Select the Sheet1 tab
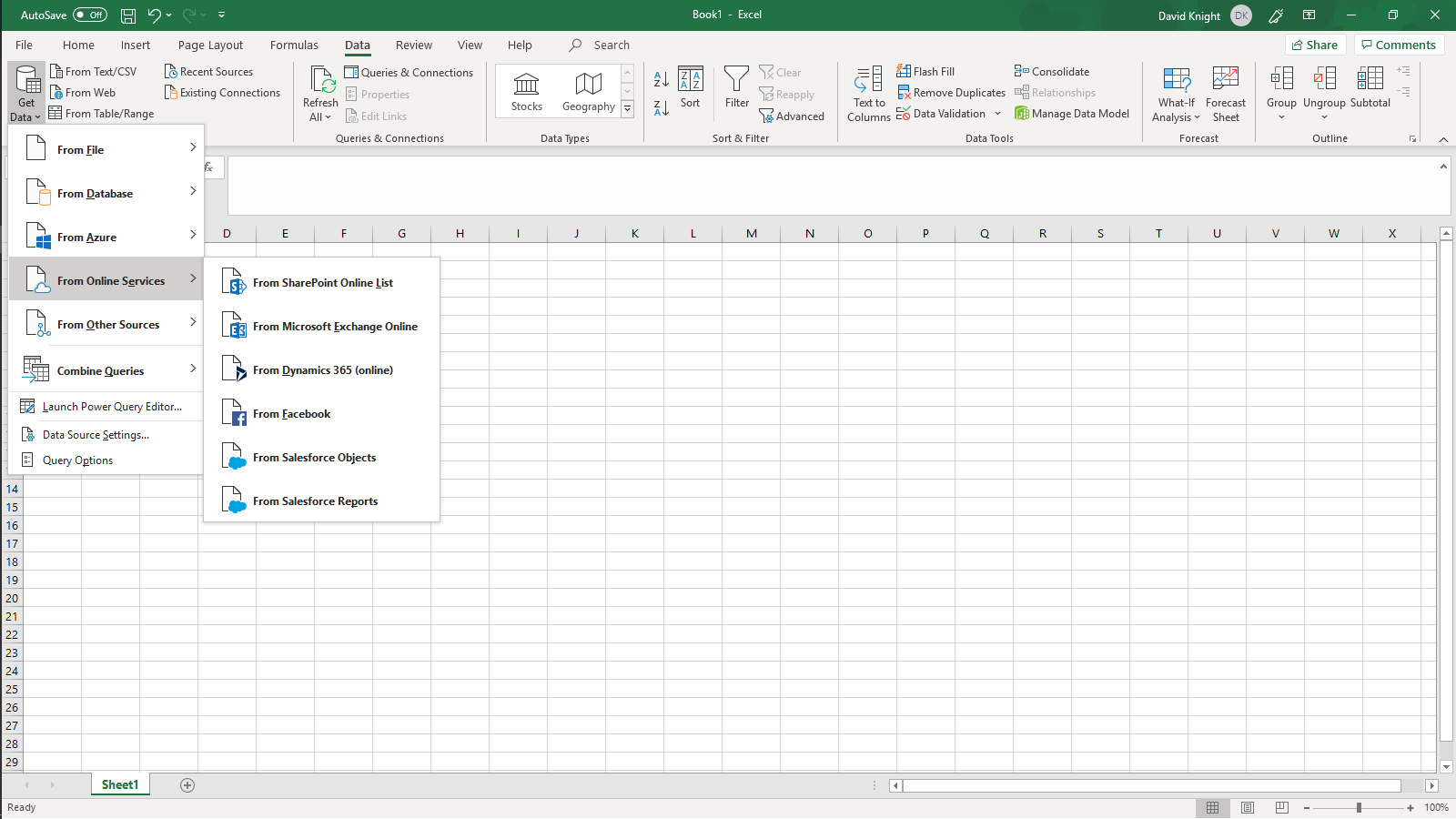The image size is (1456, 819). tap(120, 784)
